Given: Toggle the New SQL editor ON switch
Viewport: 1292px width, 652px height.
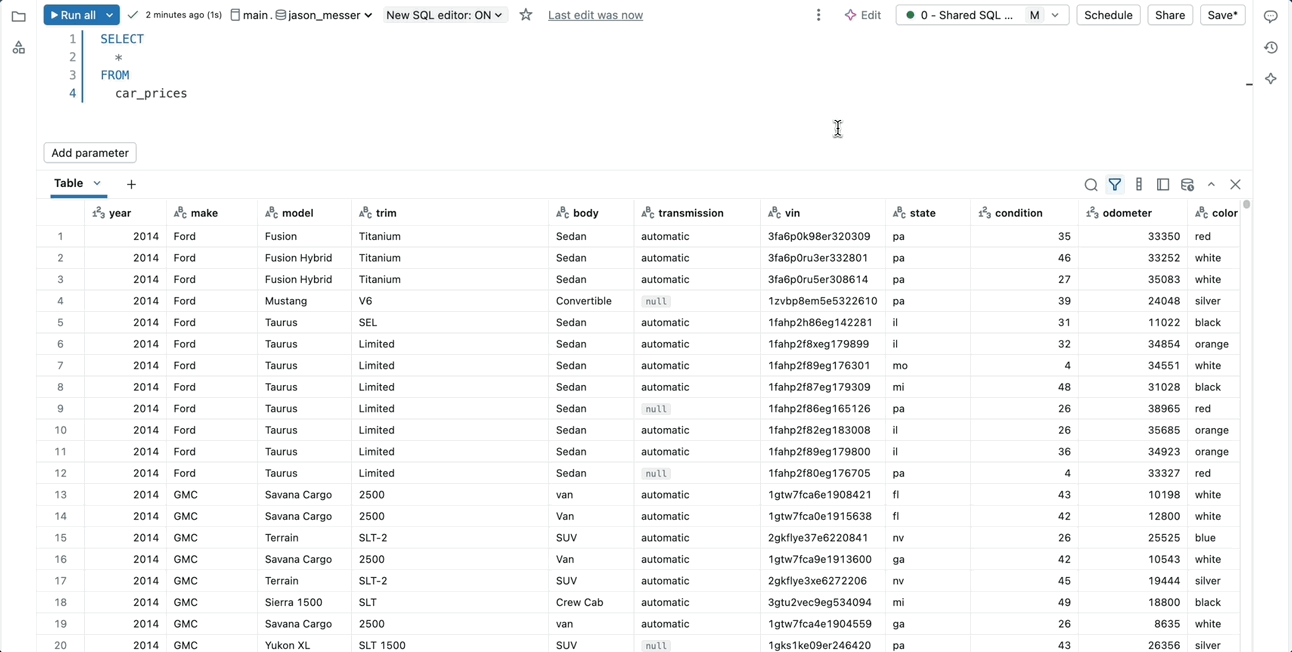Looking at the screenshot, I should coord(444,15).
